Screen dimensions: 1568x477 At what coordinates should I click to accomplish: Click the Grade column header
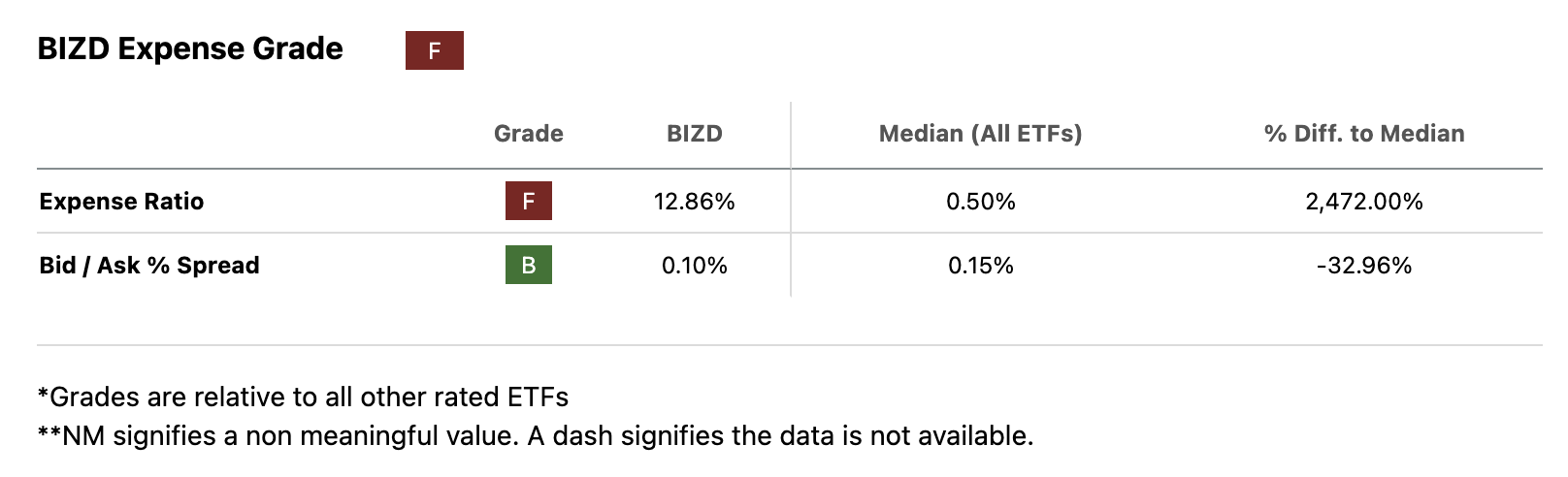528,134
